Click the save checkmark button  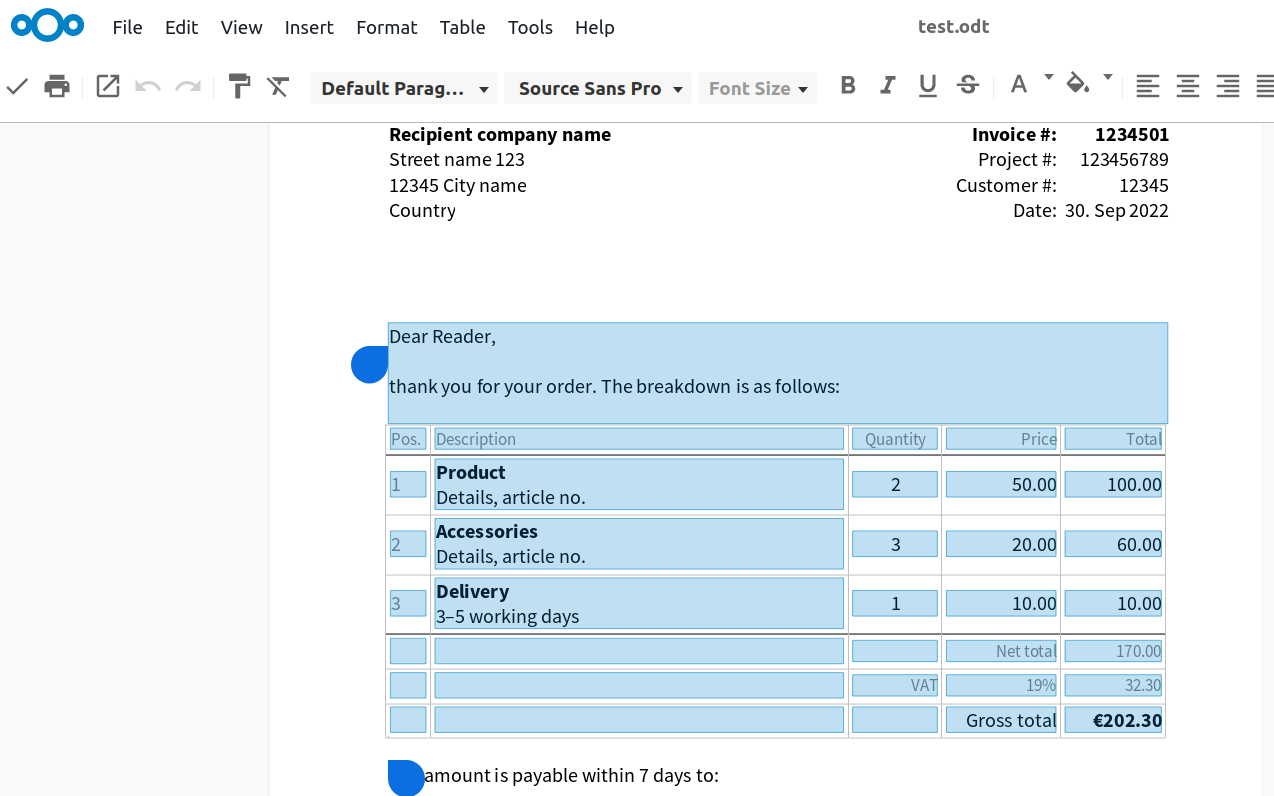[x=17, y=87]
